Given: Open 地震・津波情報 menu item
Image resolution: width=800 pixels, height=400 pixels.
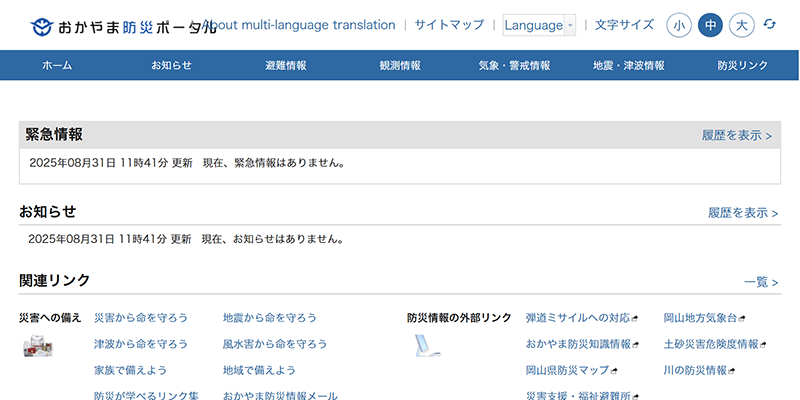Looking at the screenshot, I should click(629, 65).
